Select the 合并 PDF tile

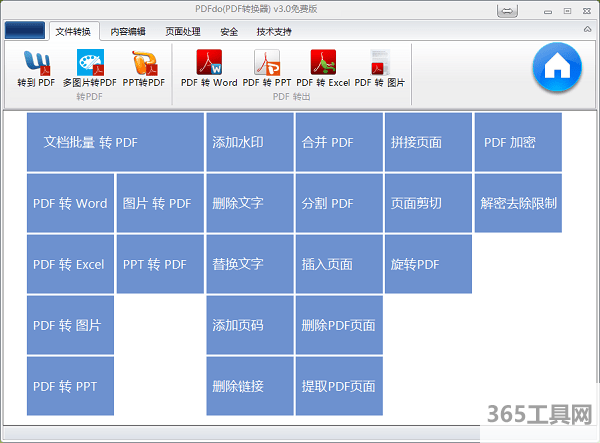coord(339,143)
